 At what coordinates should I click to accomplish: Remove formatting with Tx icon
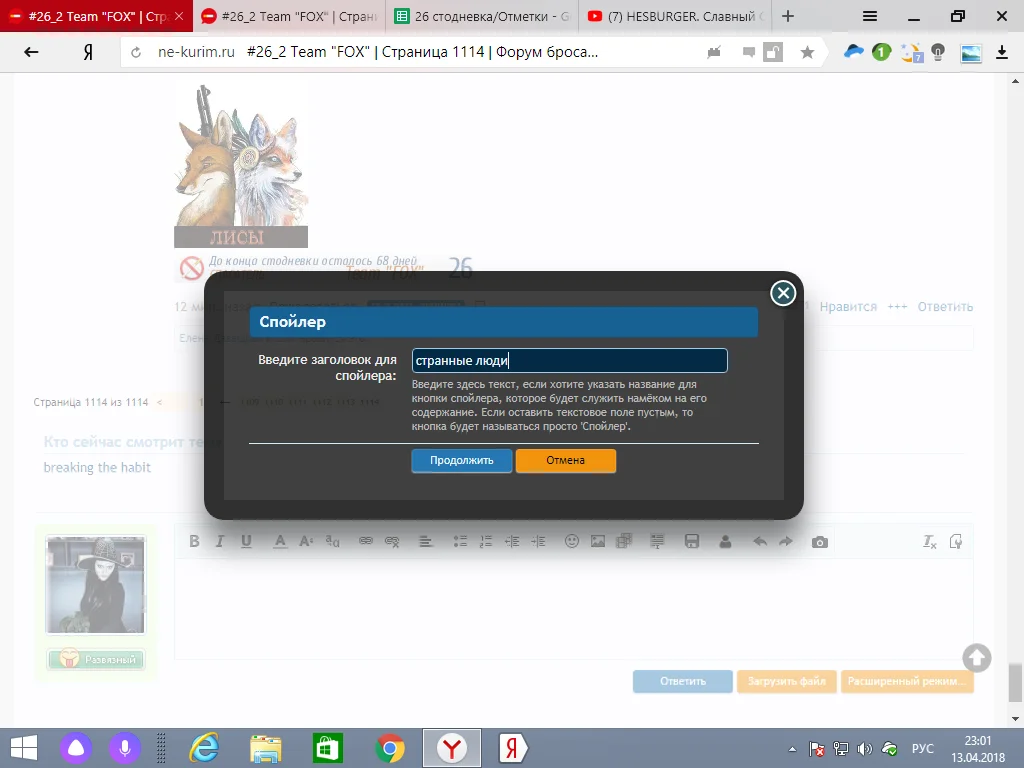click(929, 541)
